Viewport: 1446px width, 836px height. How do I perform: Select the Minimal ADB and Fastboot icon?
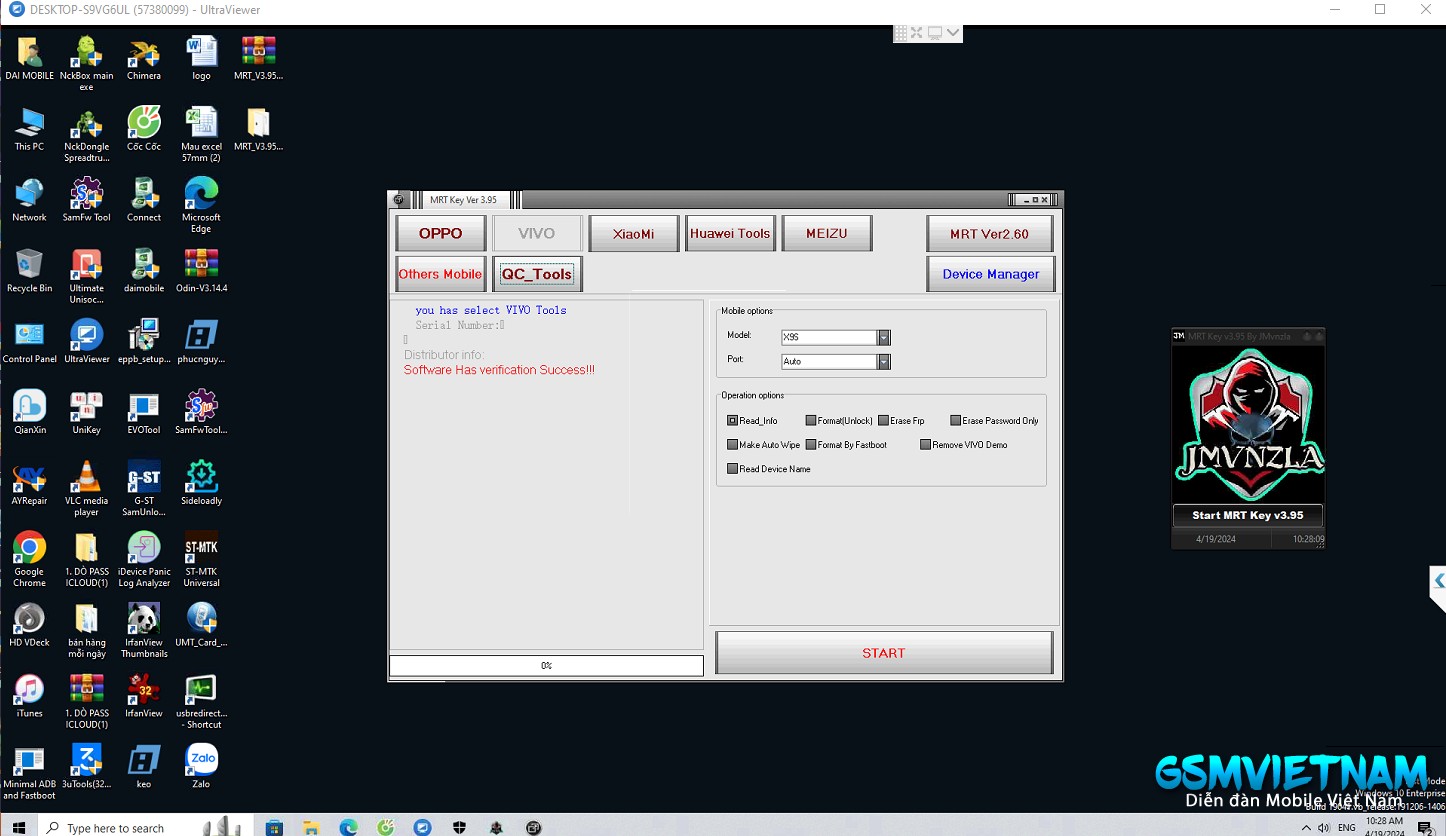pos(29,773)
